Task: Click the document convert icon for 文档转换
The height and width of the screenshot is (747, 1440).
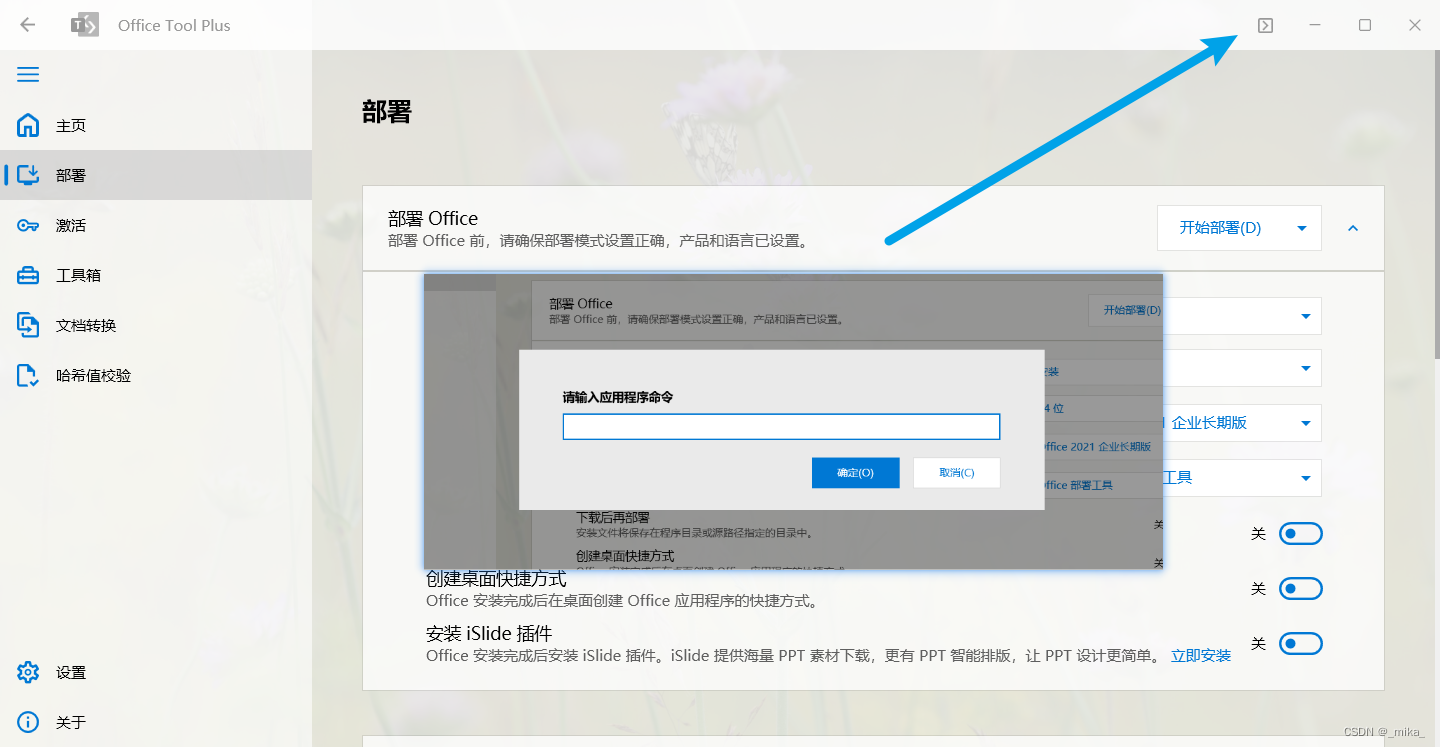Action: 28,325
